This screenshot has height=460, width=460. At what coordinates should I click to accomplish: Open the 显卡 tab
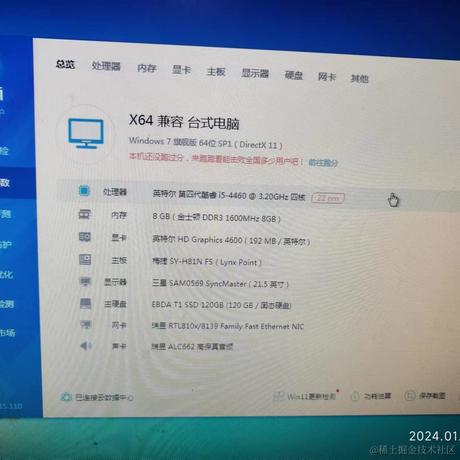click(181, 70)
